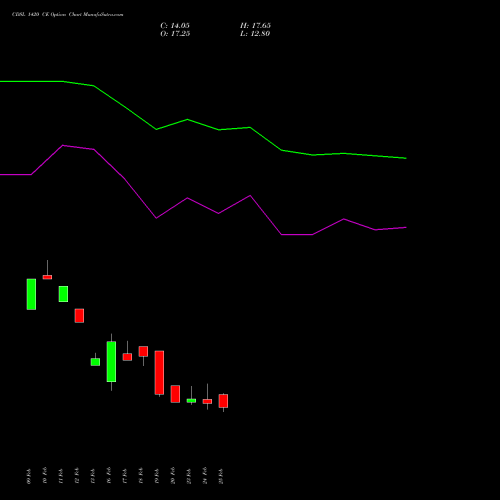Click the high value 'H: 17.65'
The image size is (500, 500).
click(x=255, y=26)
